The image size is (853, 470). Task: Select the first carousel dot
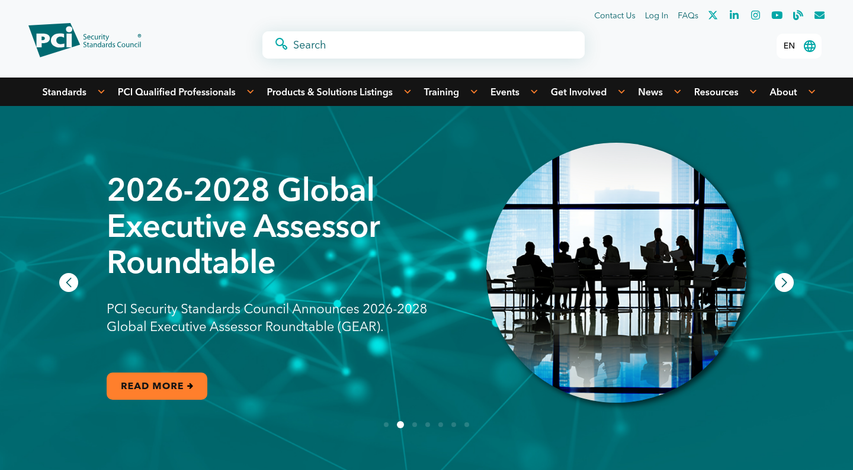[x=386, y=425]
